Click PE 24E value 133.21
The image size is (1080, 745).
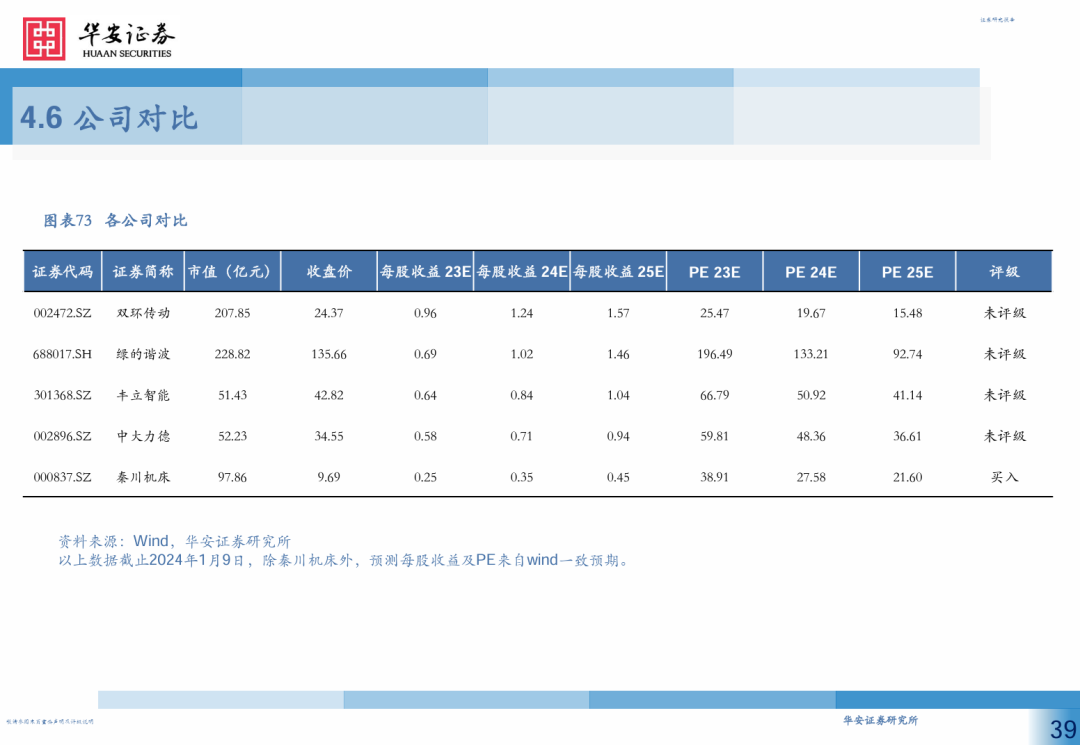pos(811,354)
